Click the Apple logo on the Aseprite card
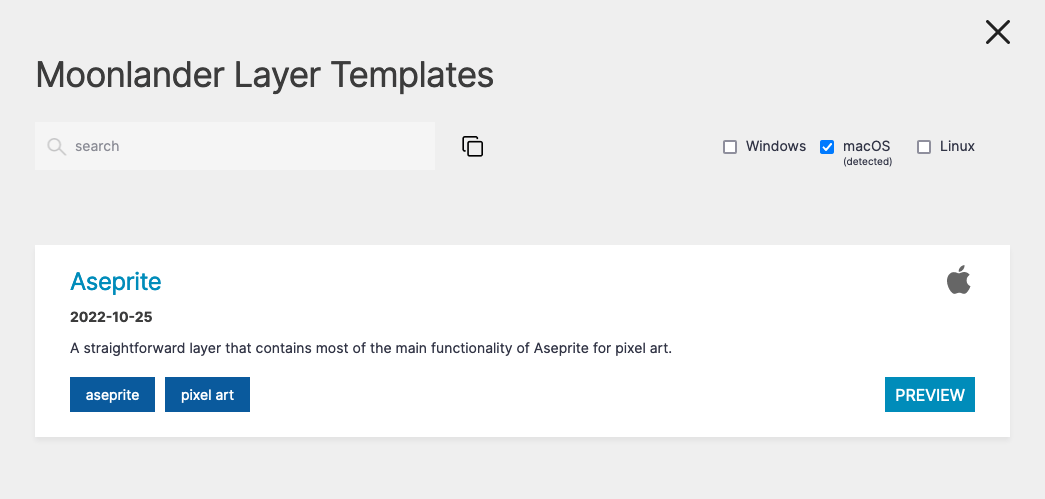 (x=958, y=280)
